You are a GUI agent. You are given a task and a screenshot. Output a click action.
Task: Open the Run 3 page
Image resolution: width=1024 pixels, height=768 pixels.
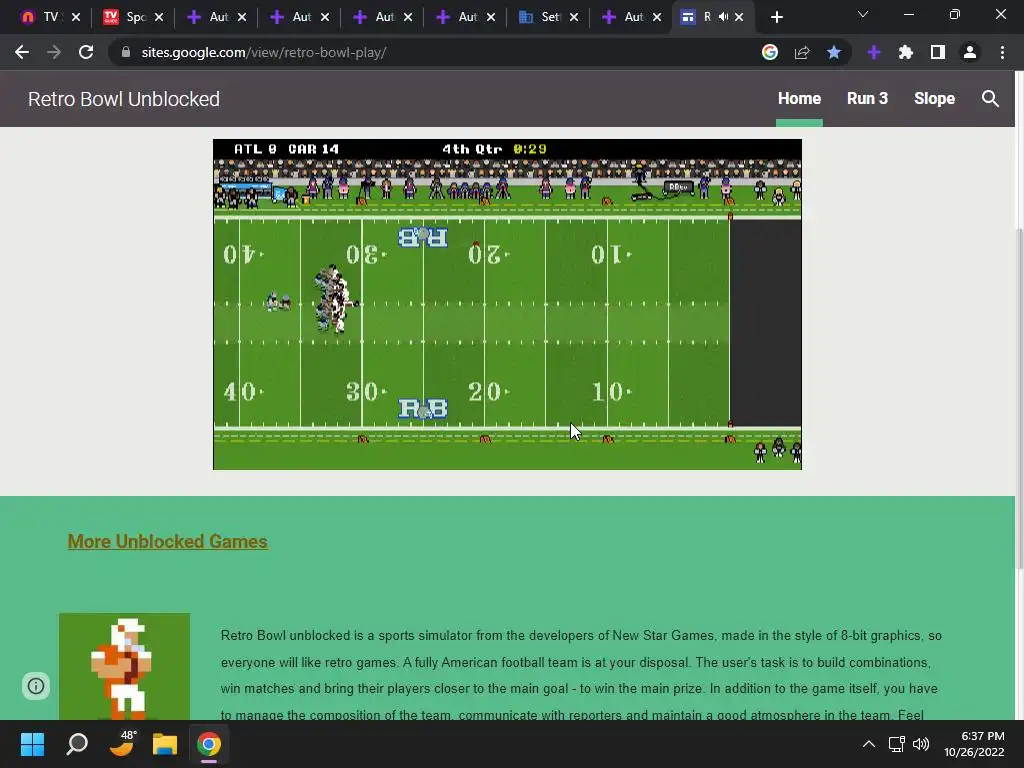click(x=867, y=99)
